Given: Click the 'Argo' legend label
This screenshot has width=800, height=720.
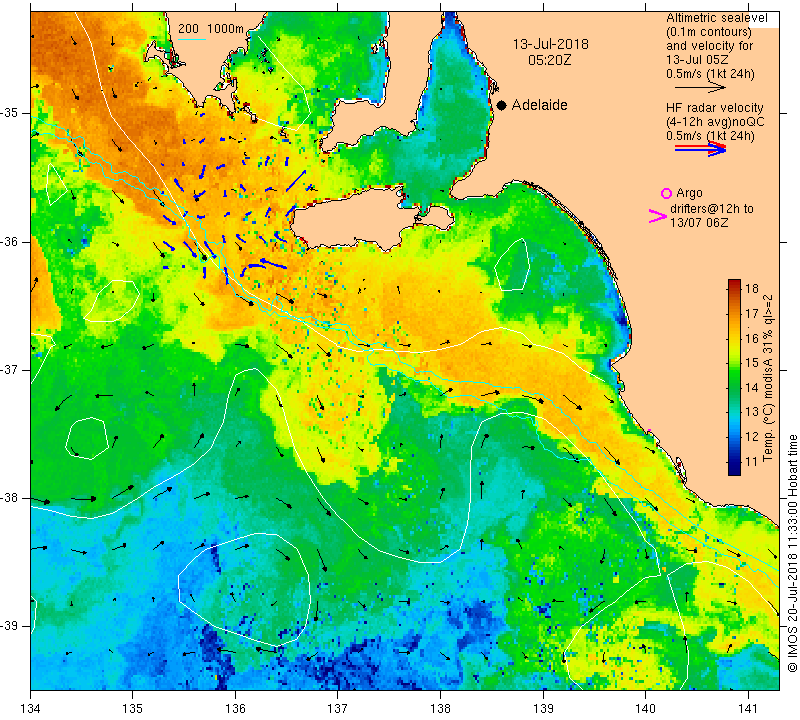Looking at the screenshot, I should coord(689,193).
